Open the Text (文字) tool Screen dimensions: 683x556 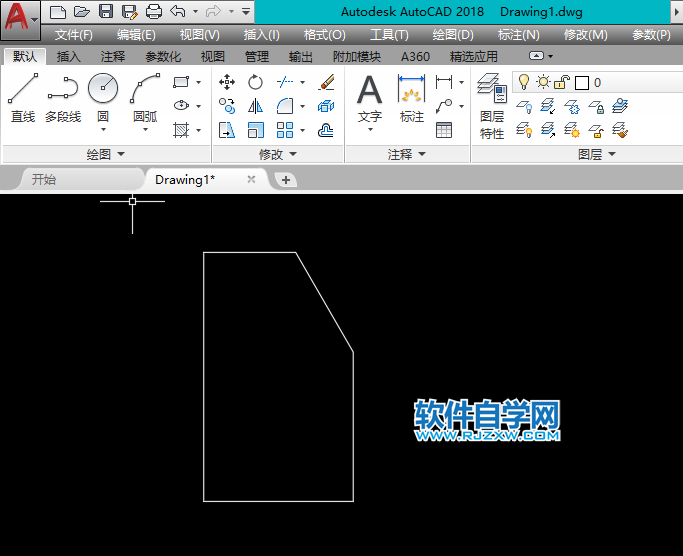tap(369, 98)
